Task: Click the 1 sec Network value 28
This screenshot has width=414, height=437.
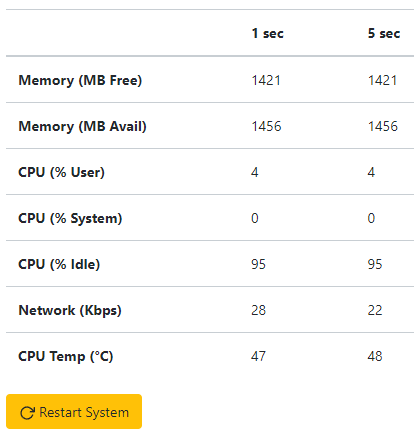Action: (259, 310)
